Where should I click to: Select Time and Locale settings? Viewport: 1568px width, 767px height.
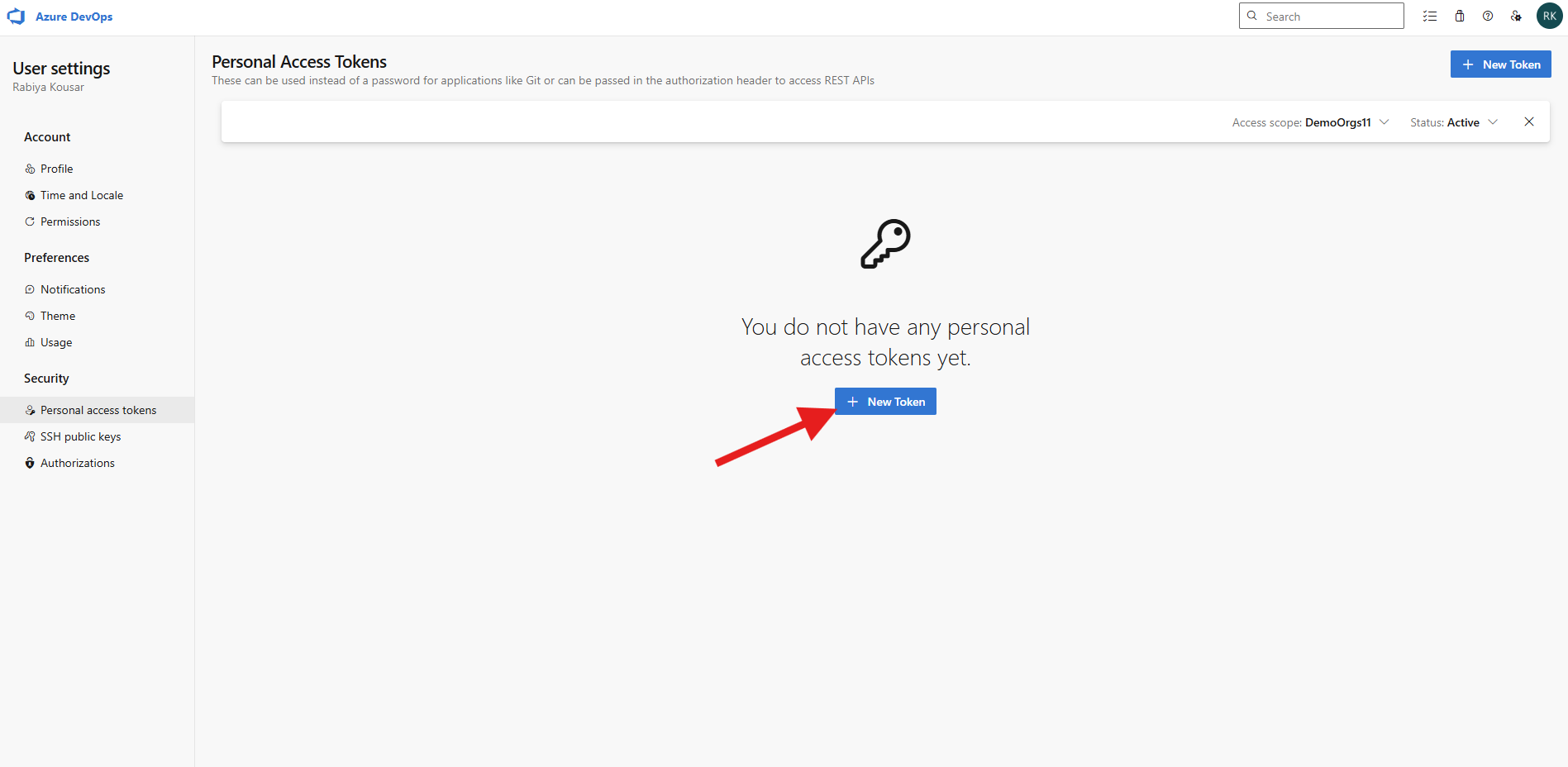82,195
